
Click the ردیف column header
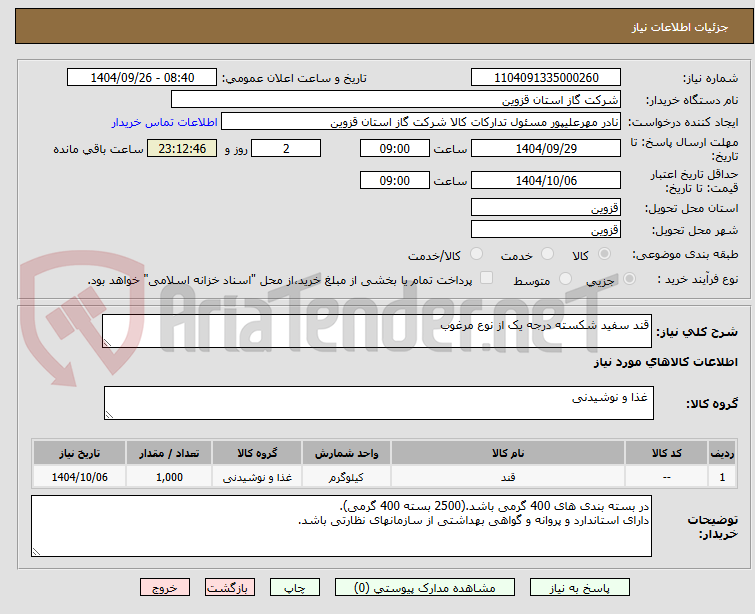[722, 453]
